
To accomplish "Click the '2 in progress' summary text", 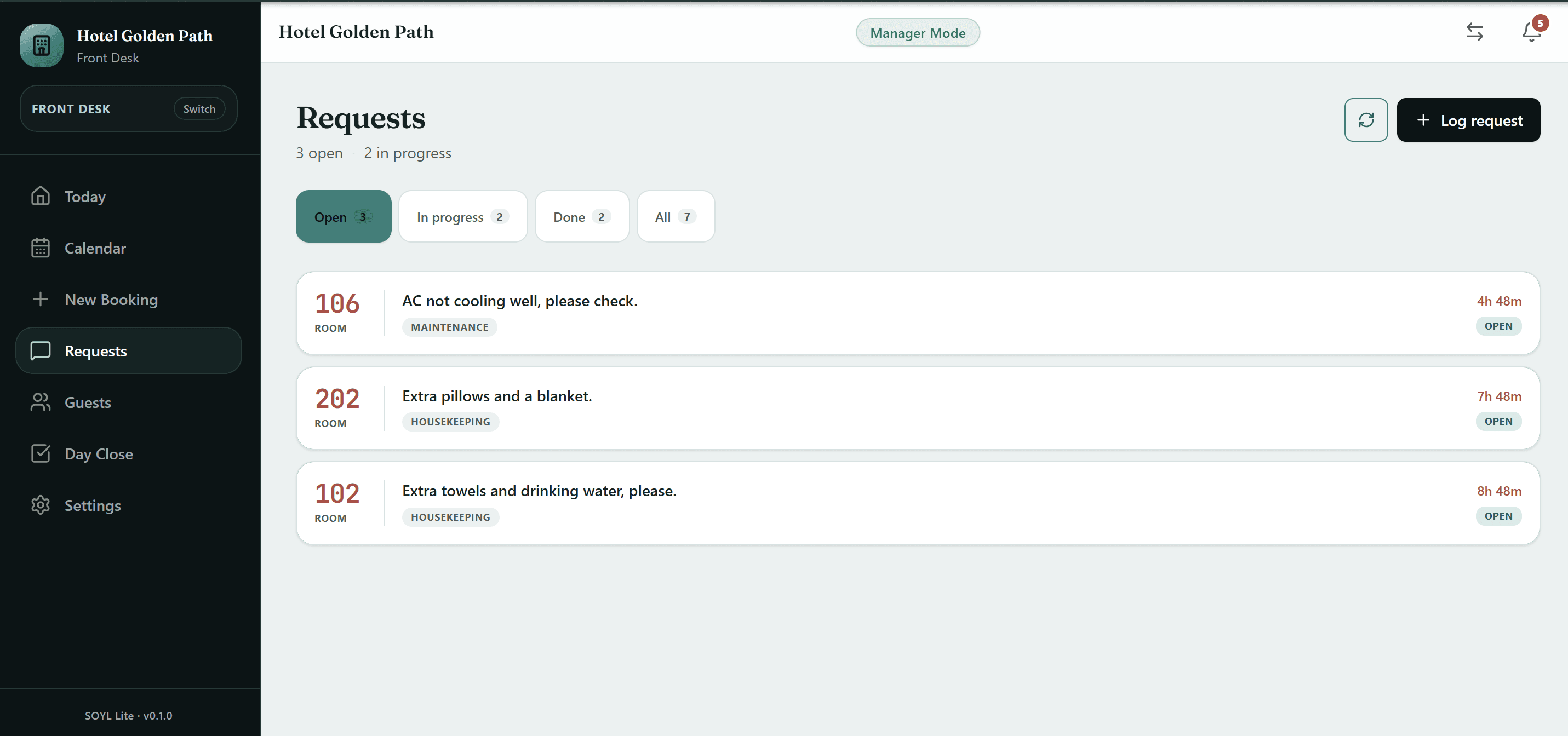I will point(407,153).
